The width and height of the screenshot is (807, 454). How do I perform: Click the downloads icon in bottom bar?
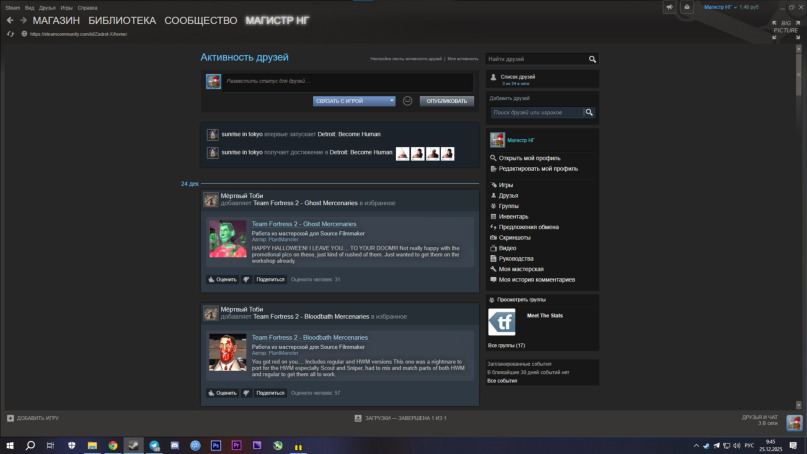(x=358, y=418)
